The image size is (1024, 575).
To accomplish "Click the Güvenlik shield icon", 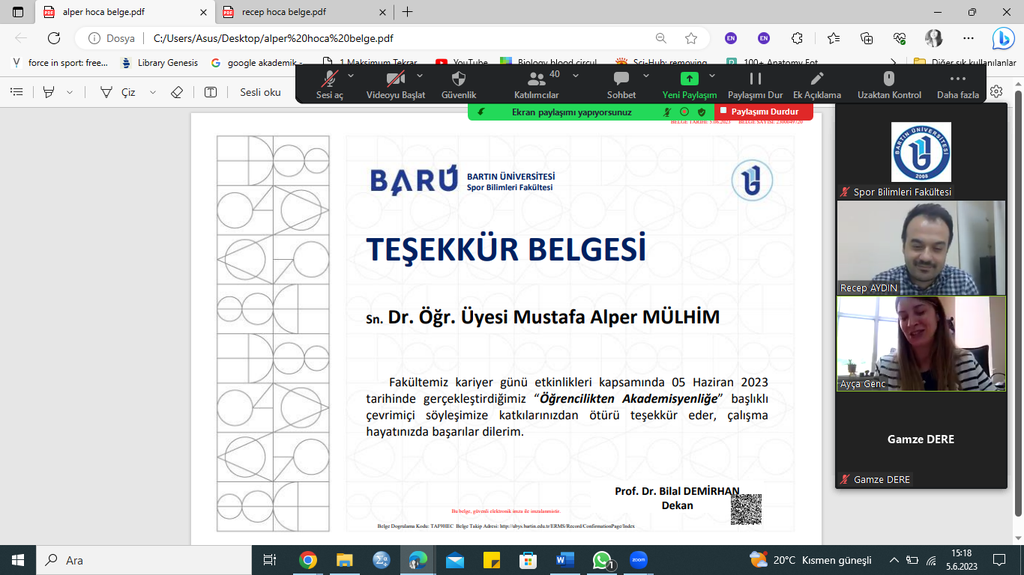I will [458, 79].
